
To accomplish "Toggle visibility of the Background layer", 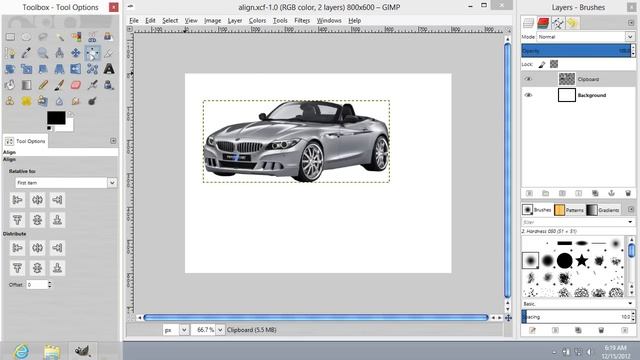I will pos(528,95).
